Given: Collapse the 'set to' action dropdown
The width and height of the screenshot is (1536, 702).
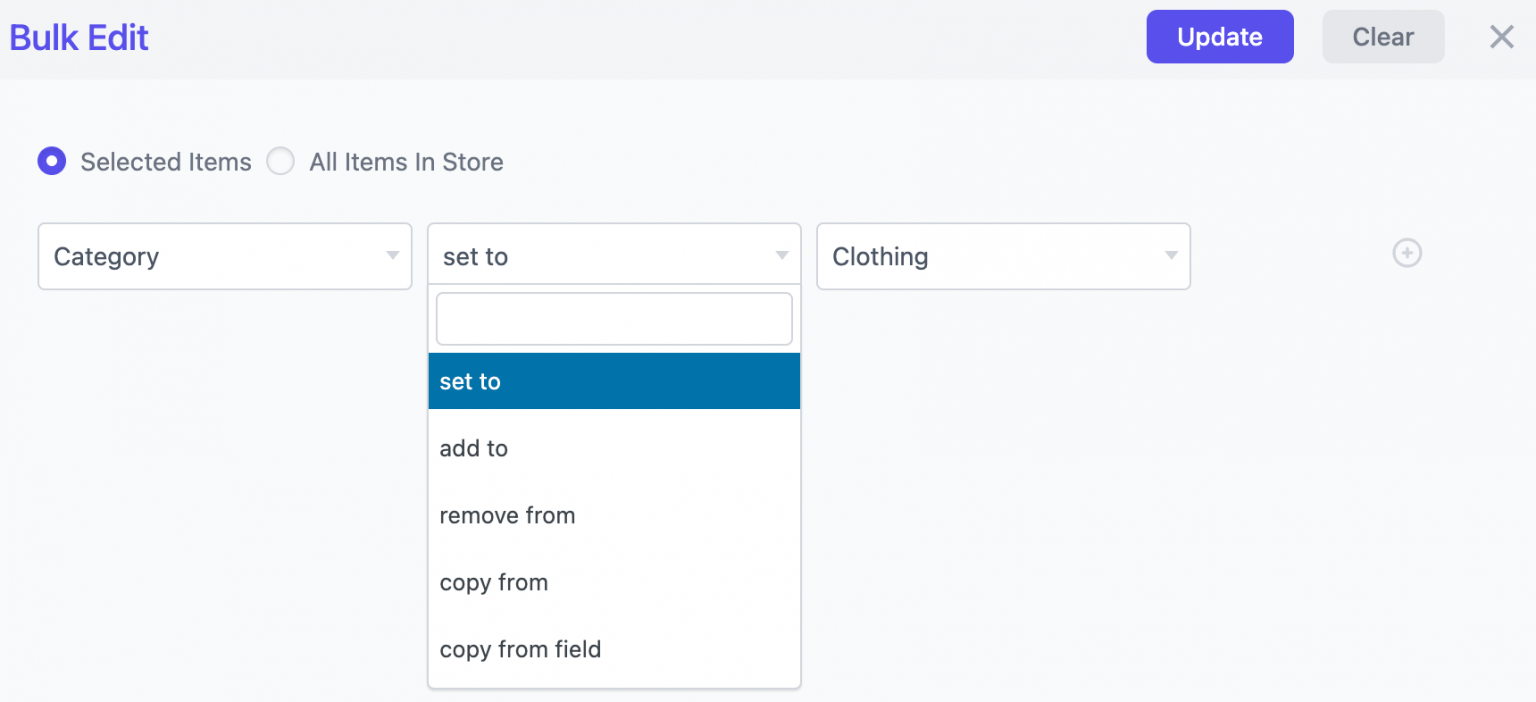Looking at the screenshot, I should (614, 256).
